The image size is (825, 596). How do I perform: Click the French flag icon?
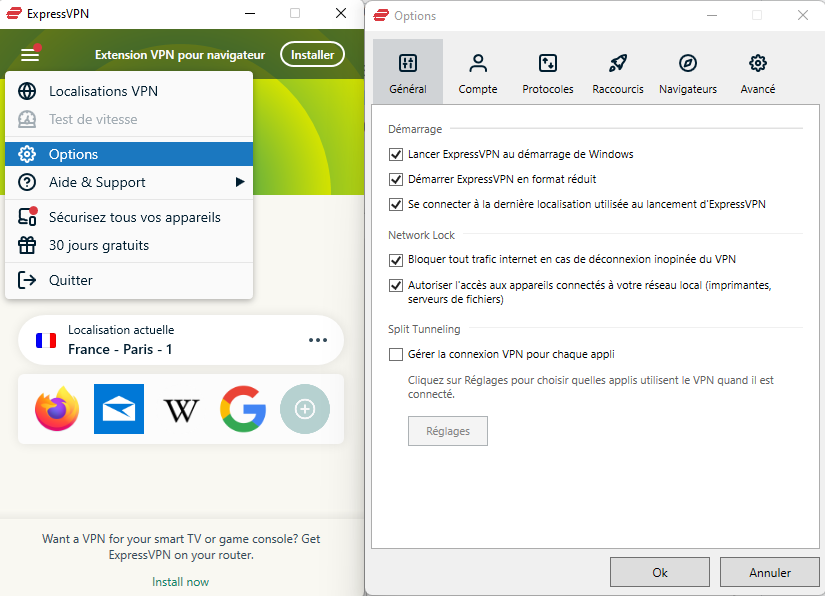46,340
